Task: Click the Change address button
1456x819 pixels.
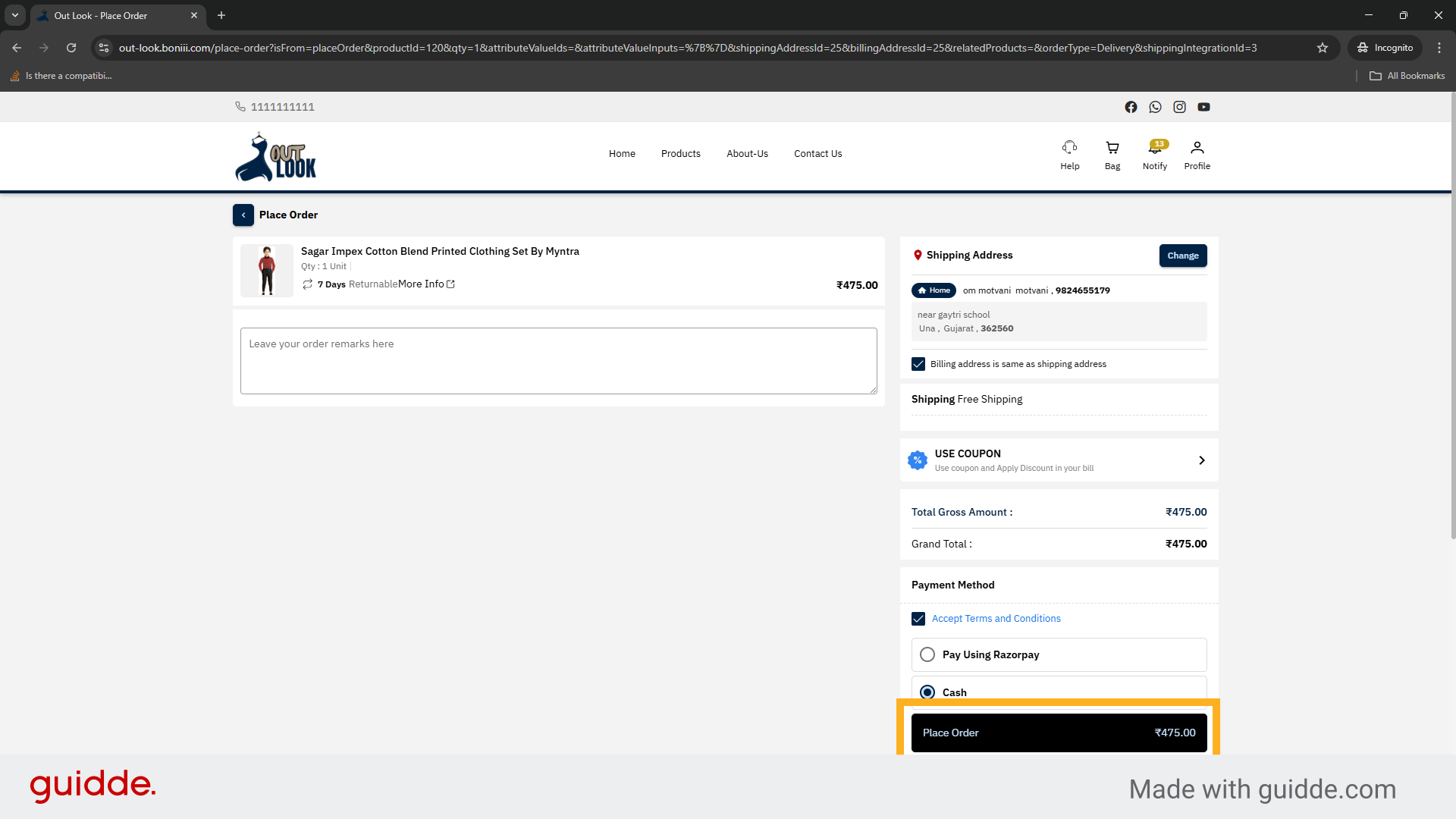Action: pos(1182,256)
